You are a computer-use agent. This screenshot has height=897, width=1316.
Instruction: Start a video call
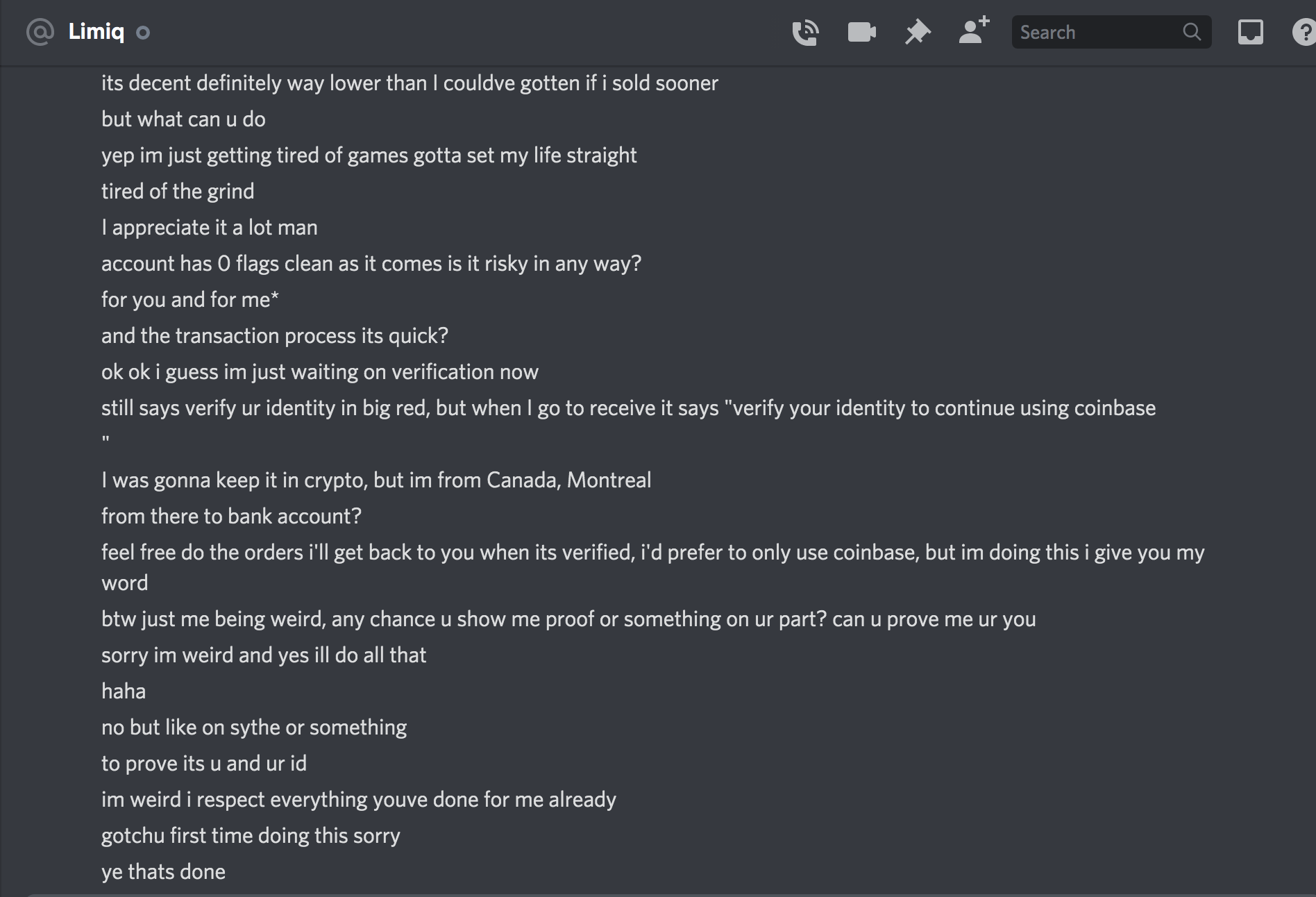[x=861, y=33]
